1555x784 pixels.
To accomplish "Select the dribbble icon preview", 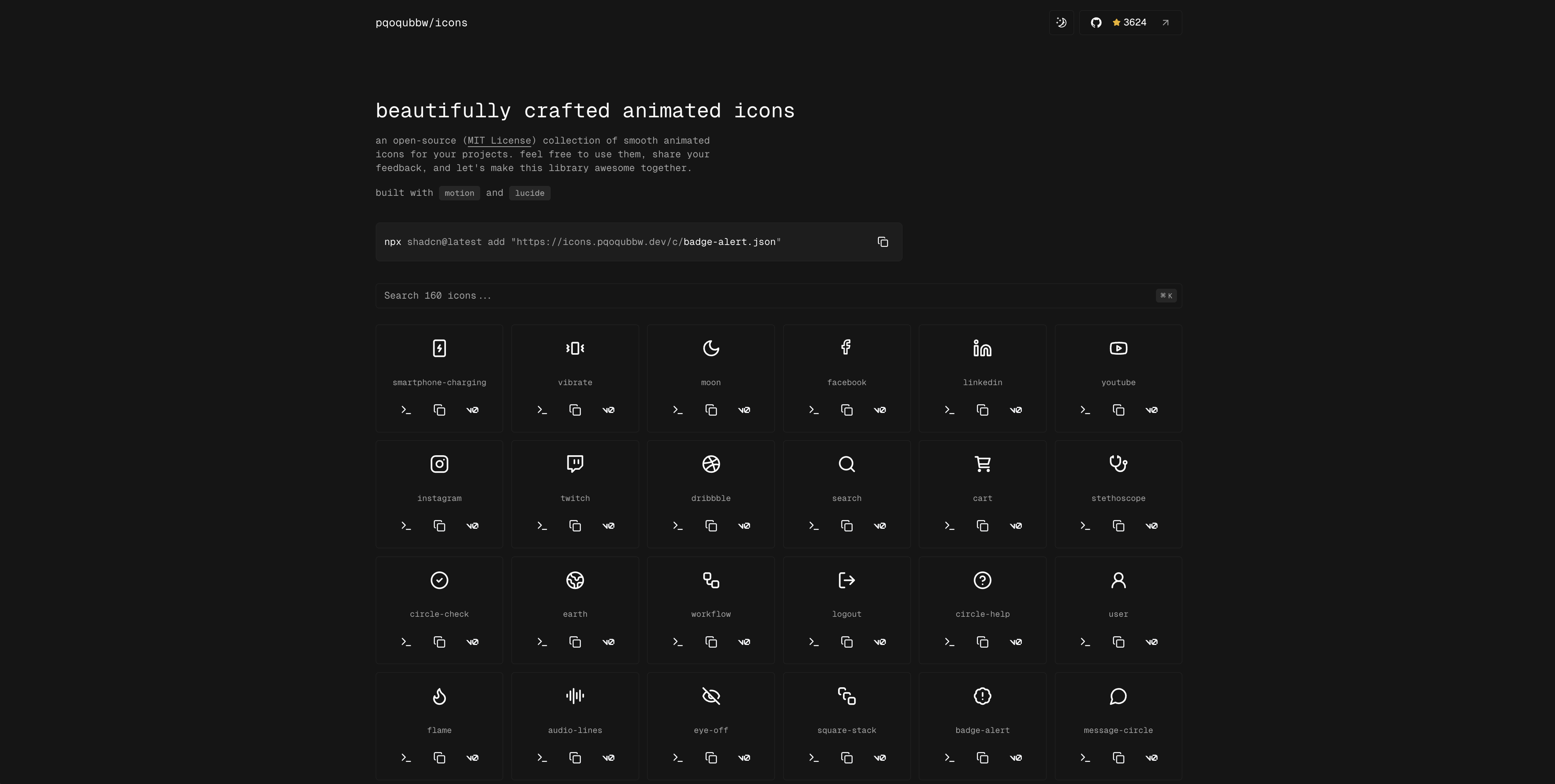I will coord(711,464).
